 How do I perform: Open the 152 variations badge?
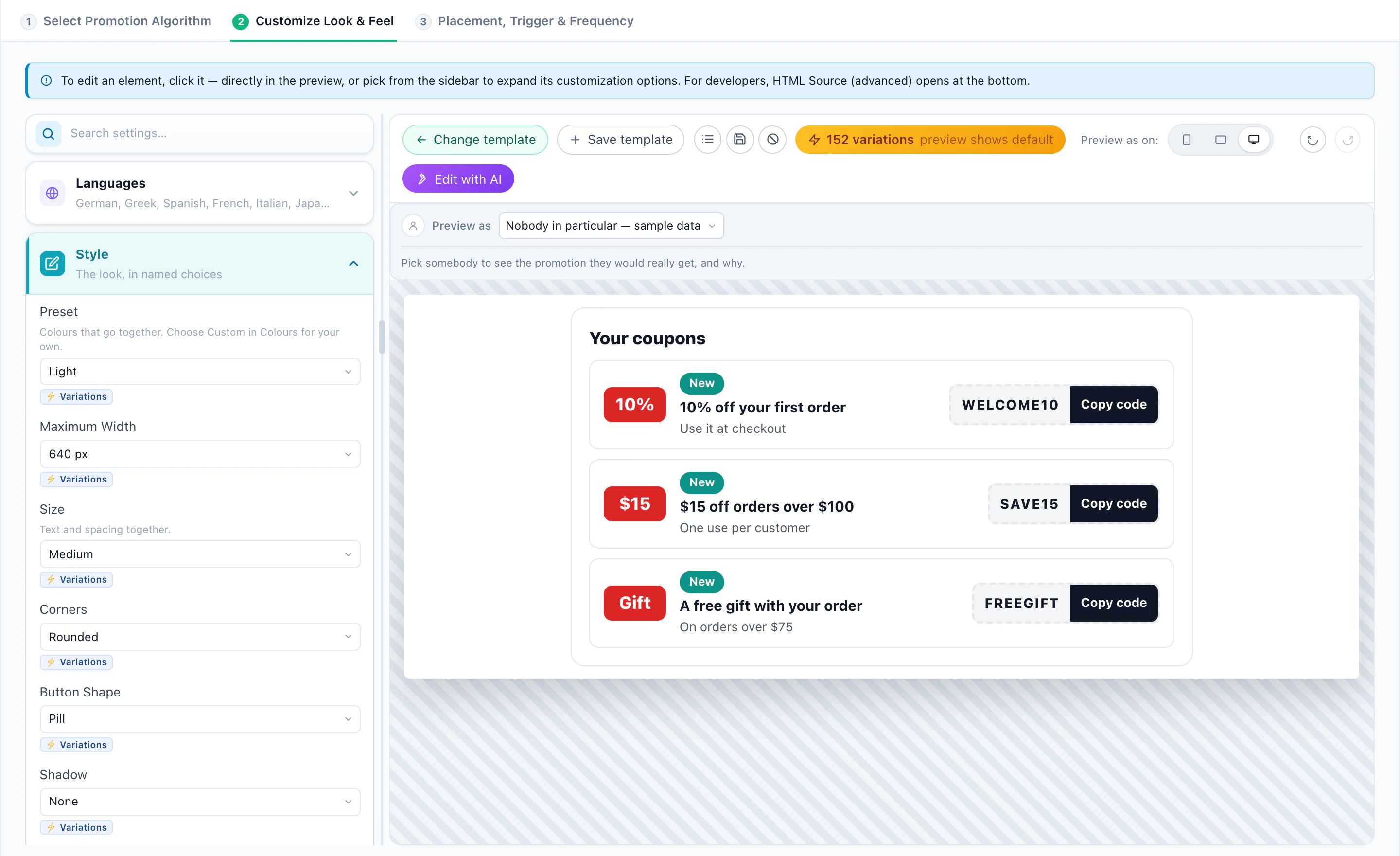930,140
